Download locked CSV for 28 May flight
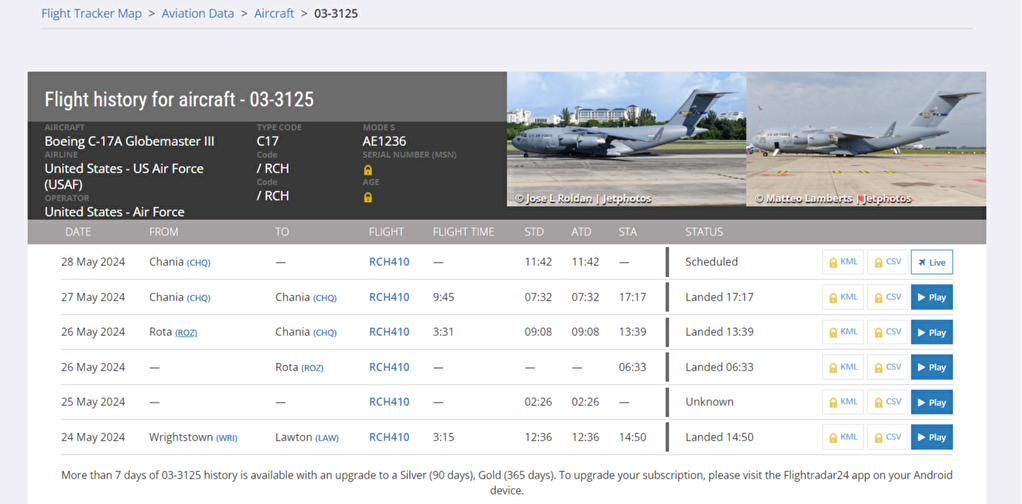This screenshot has height=504, width=1022. click(x=887, y=262)
